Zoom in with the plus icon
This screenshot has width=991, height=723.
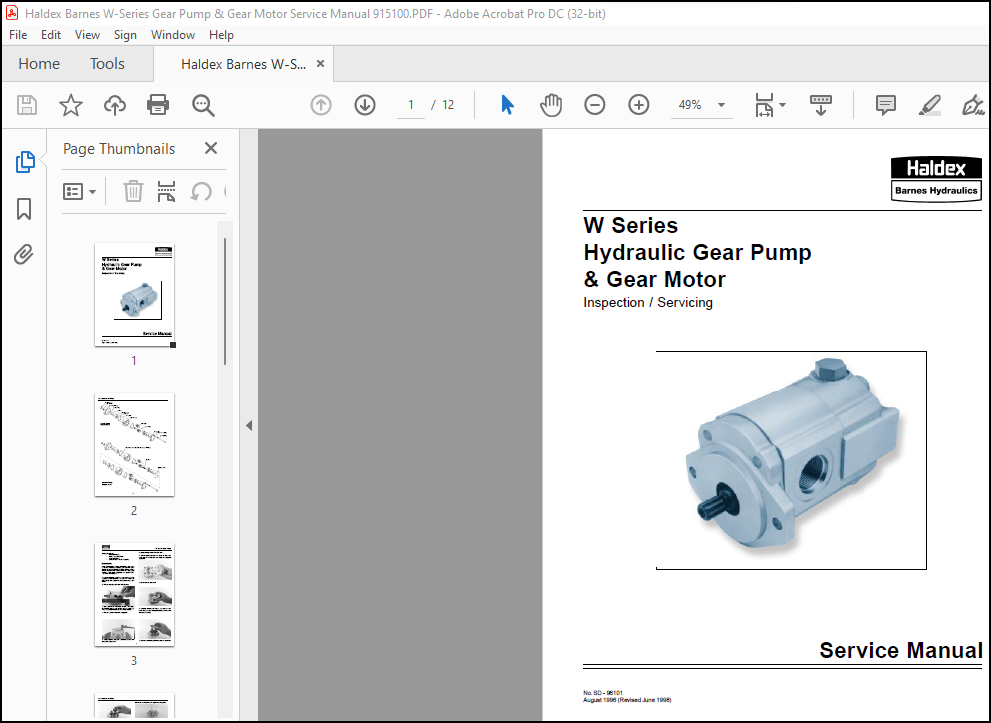(639, 105)
